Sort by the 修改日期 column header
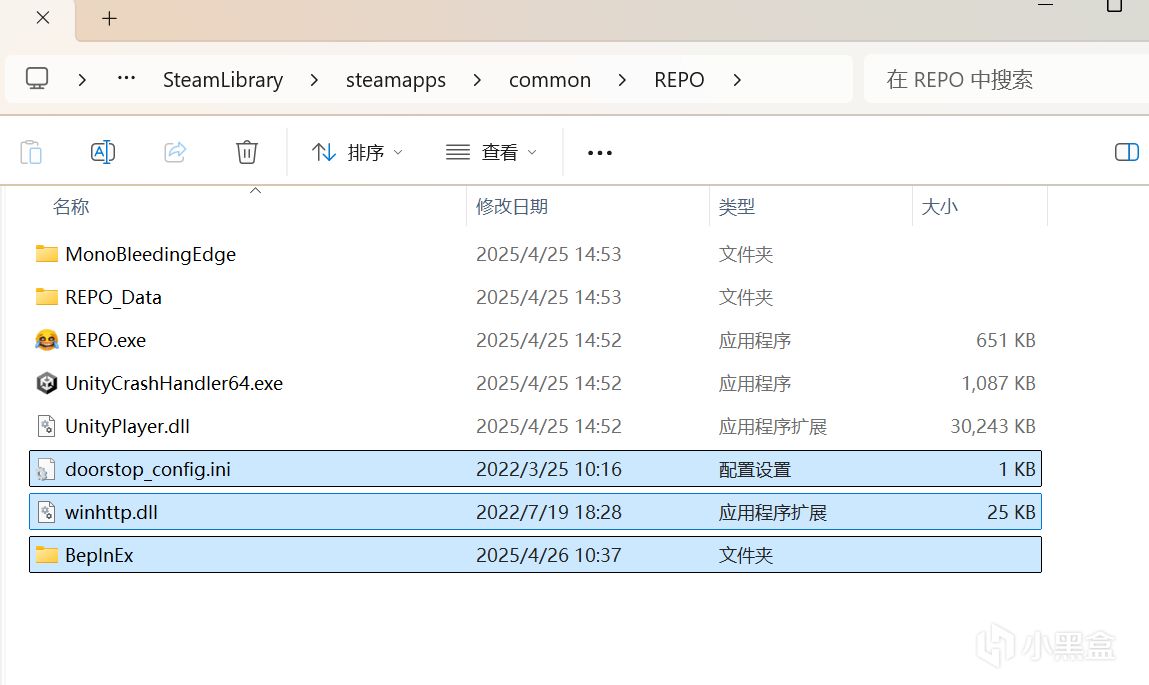Screen dimensions: 1149x685 (511, 207)
